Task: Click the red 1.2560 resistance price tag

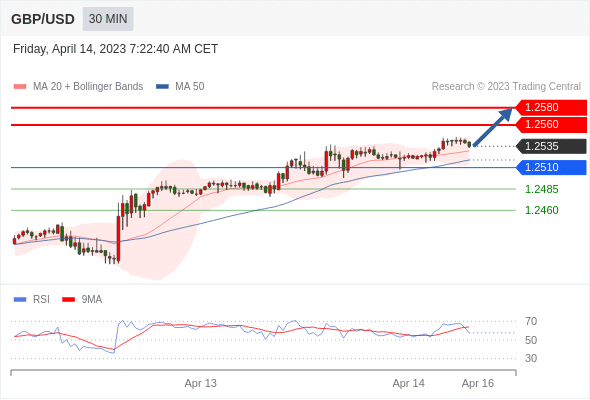Action: click(x=551, y=125)
